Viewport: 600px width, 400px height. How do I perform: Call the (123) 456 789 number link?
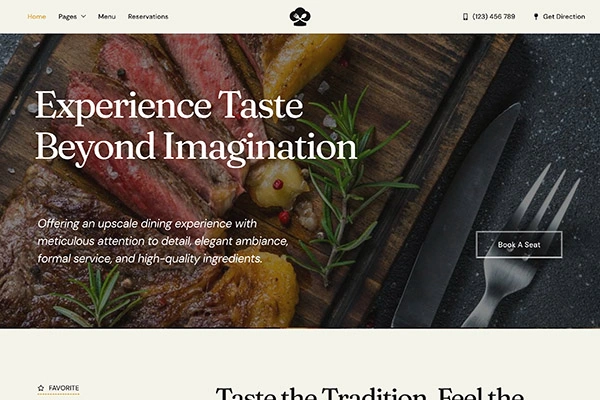click(x=494, y=16)
